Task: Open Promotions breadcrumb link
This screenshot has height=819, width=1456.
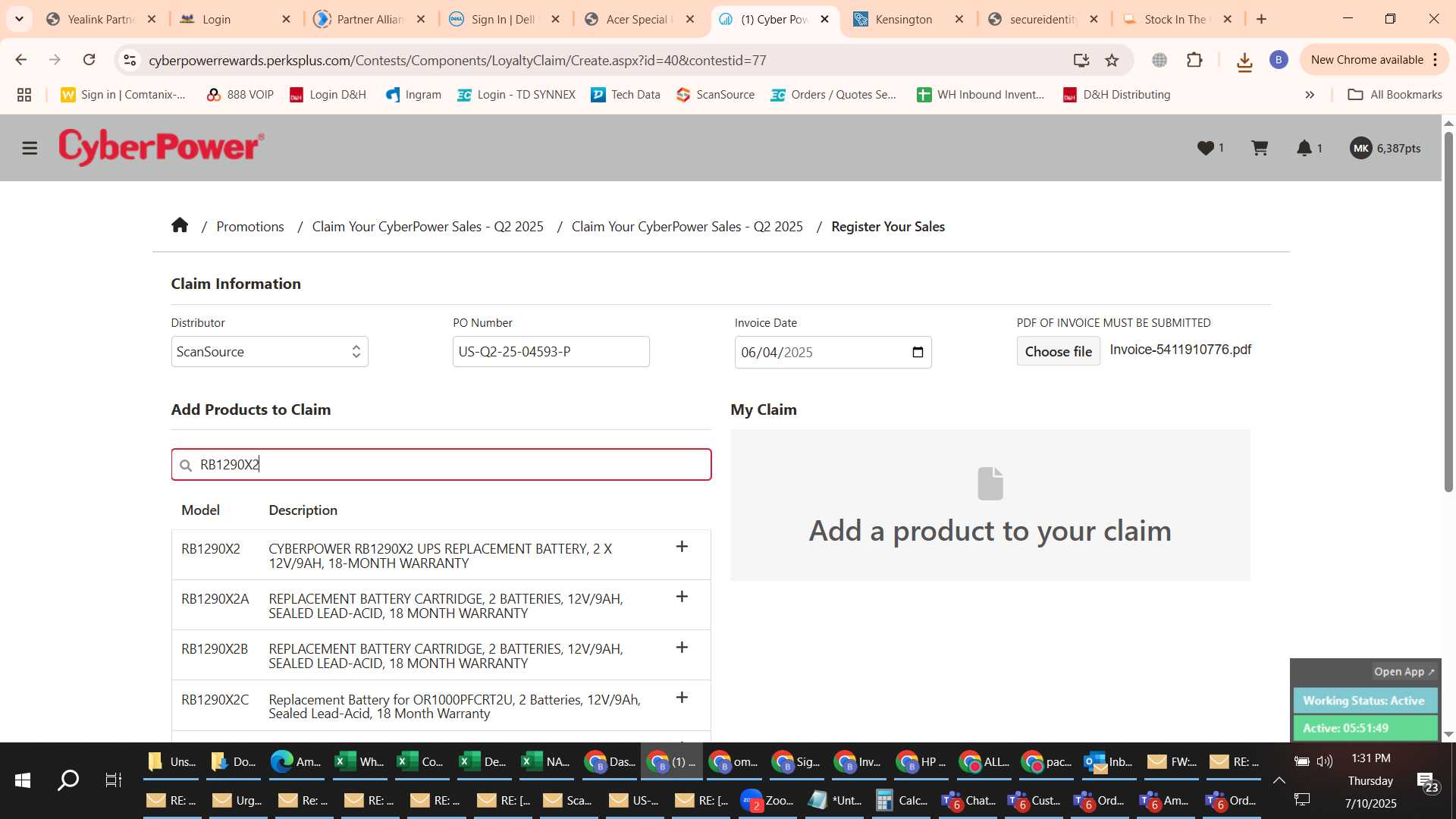Action: 250,226
